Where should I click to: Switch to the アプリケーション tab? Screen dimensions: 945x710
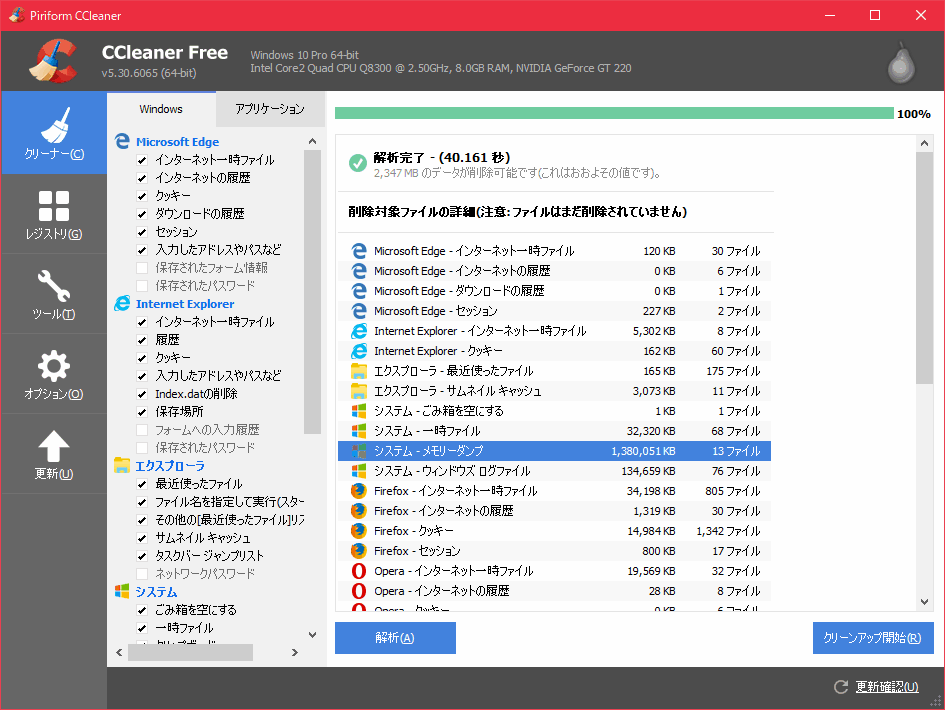270,109
